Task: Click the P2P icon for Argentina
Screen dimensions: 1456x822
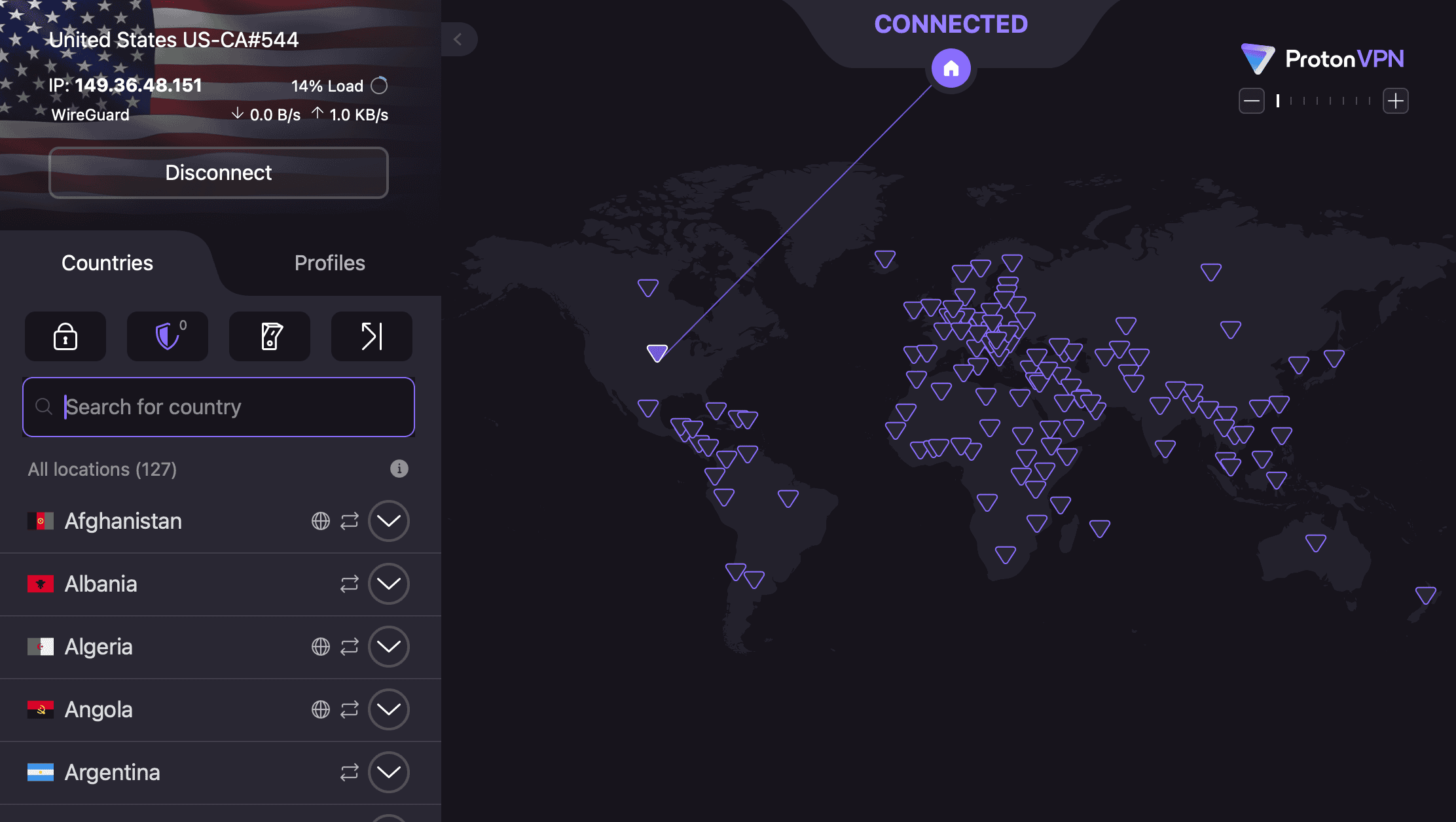Action: pos(350,772)
